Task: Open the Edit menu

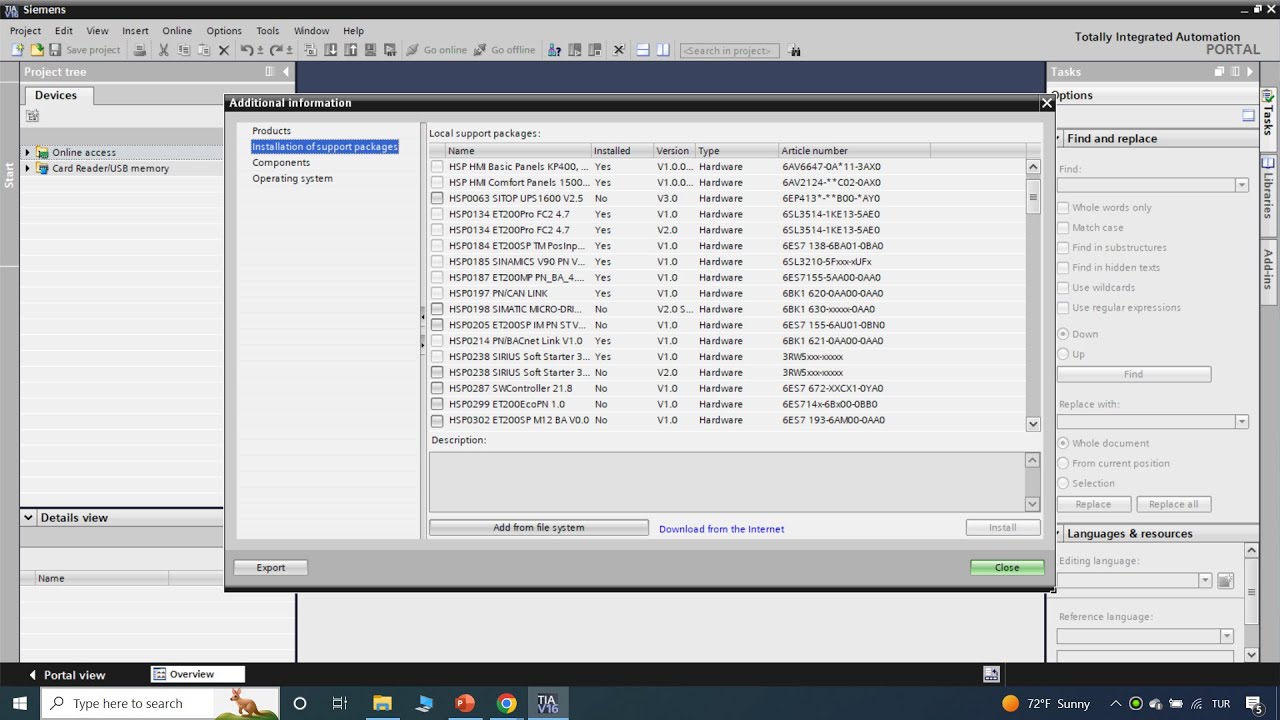Action: click(64, 31)
